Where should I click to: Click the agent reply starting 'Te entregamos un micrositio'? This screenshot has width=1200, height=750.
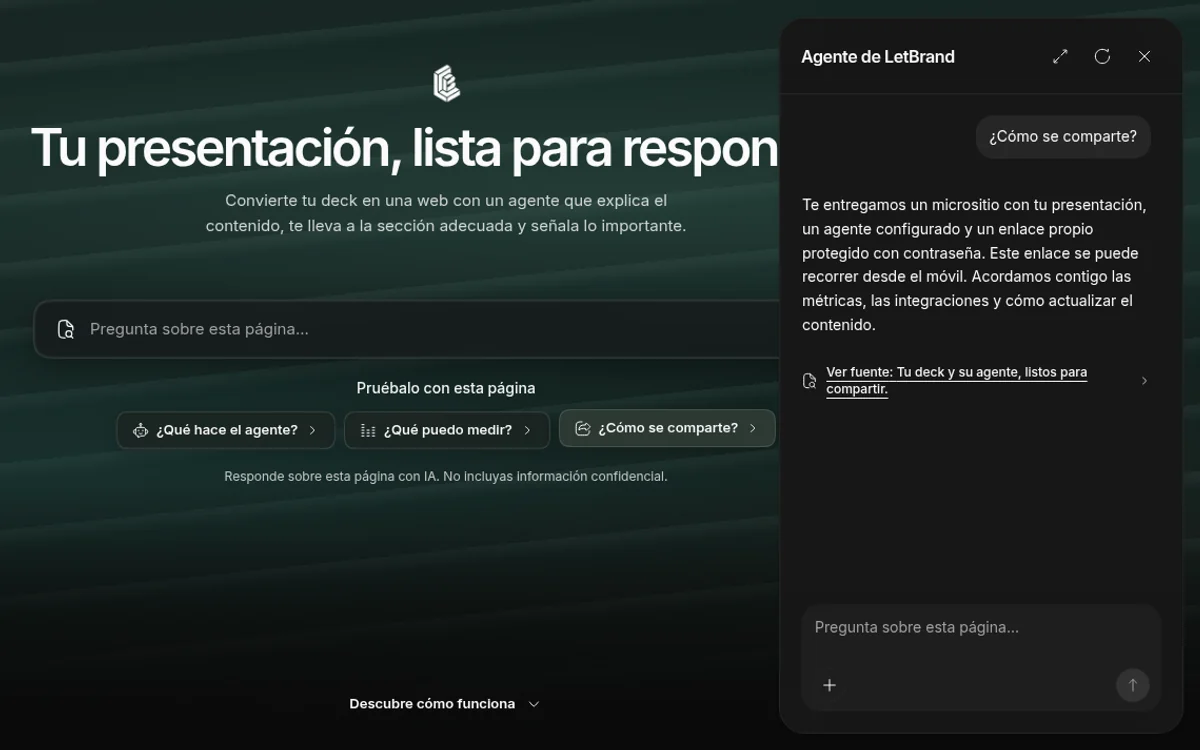[975, 265]
